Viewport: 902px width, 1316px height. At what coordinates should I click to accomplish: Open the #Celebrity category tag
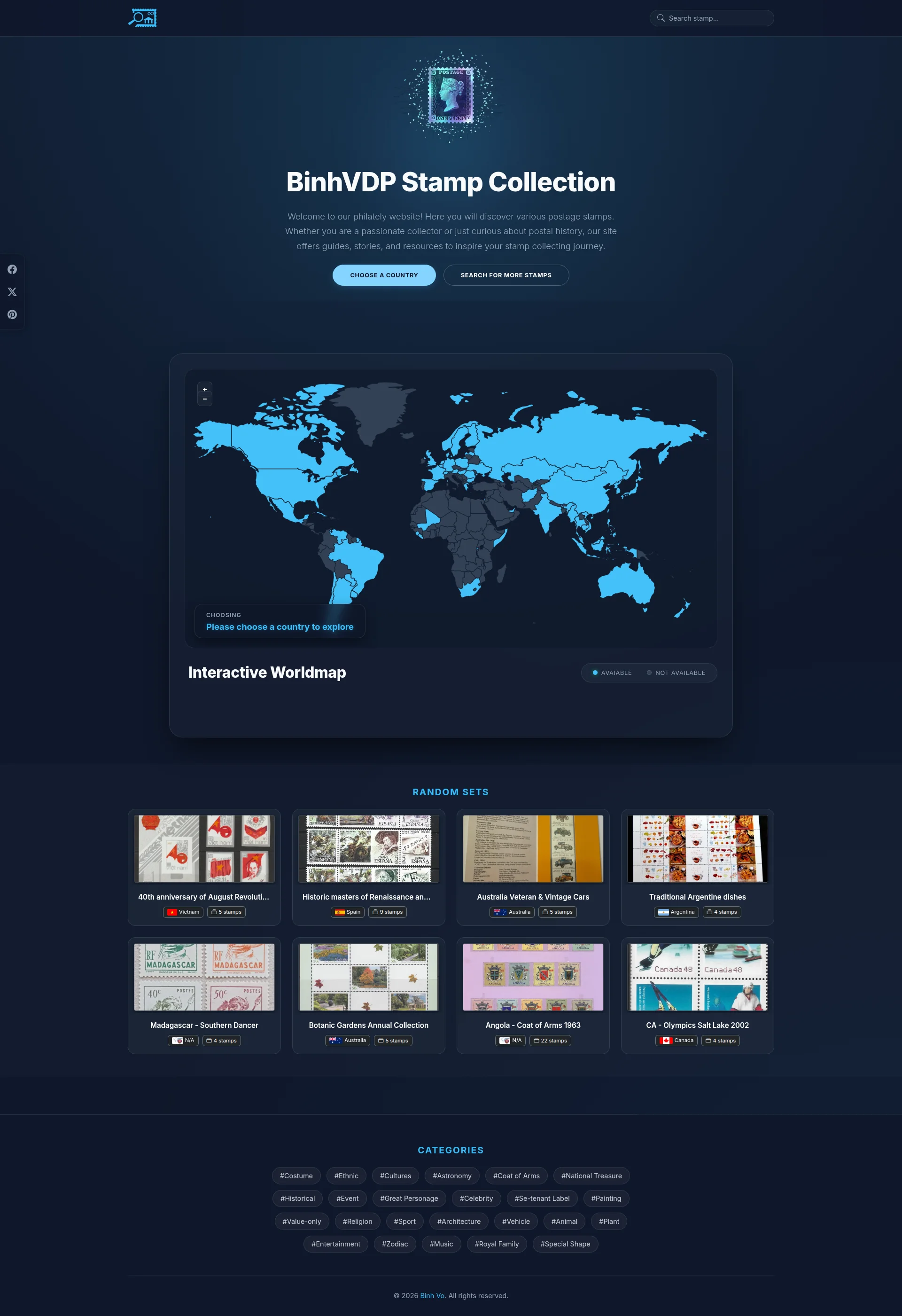tap(476, 1198)
